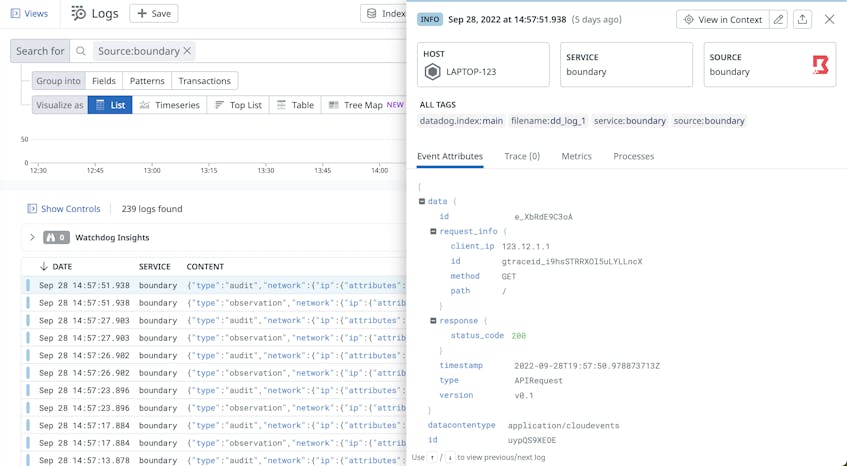Visualize as Table
The height and width of the screenshot is (466, 847).
click(295, 105)
